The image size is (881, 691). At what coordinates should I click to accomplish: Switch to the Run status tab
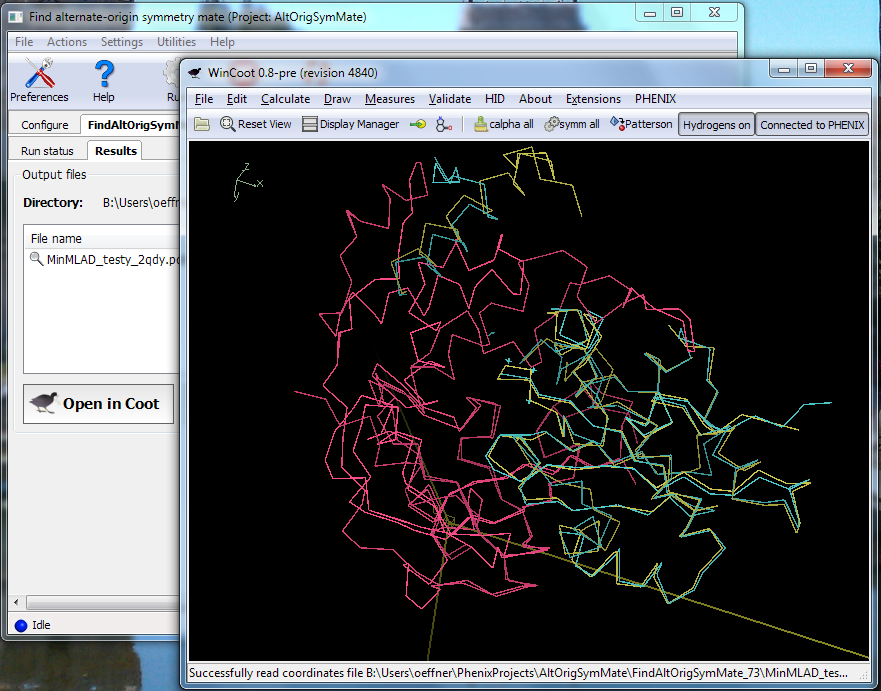tap(48, 151)
